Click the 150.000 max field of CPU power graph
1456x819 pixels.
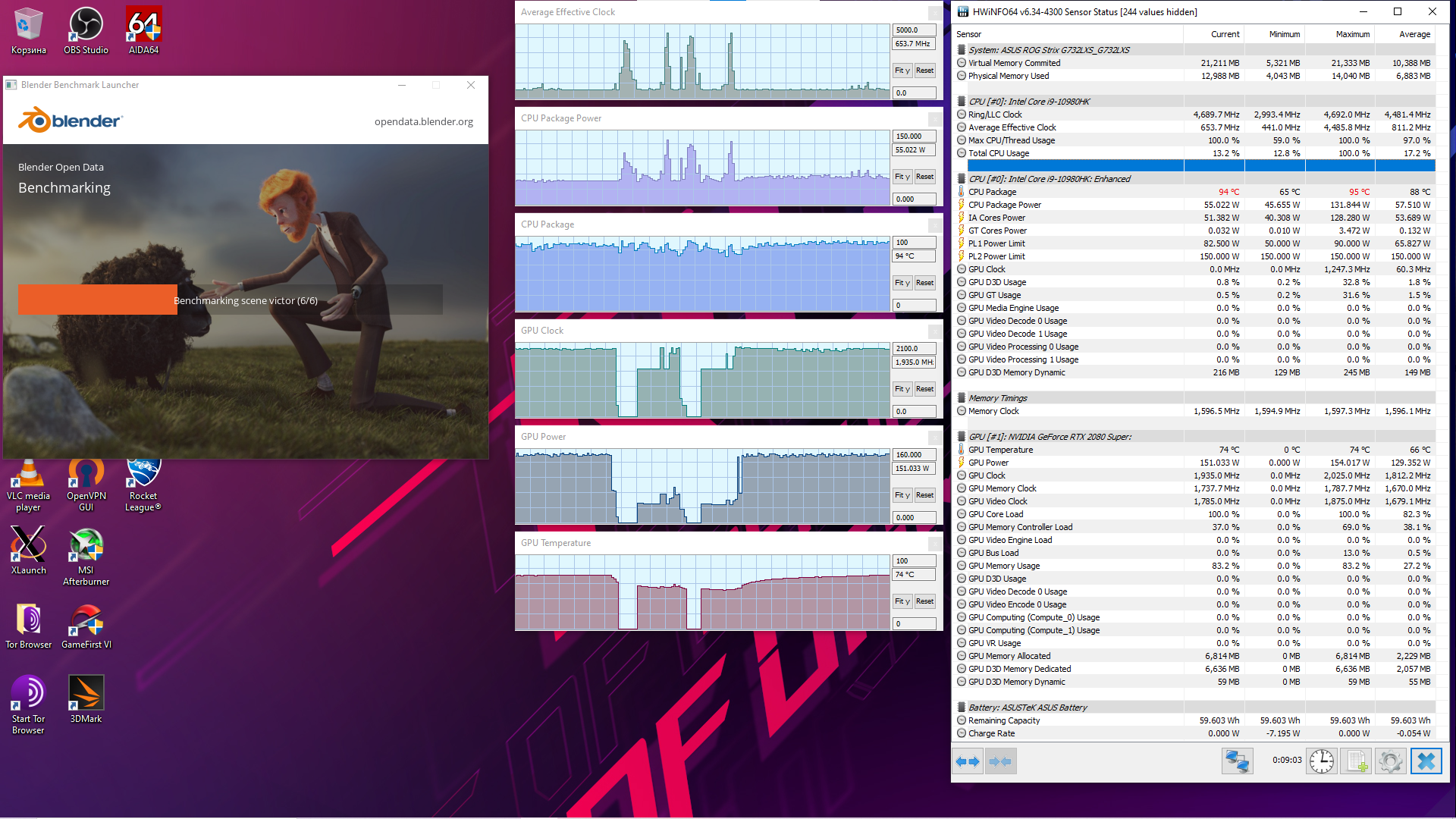pos(914,136)
